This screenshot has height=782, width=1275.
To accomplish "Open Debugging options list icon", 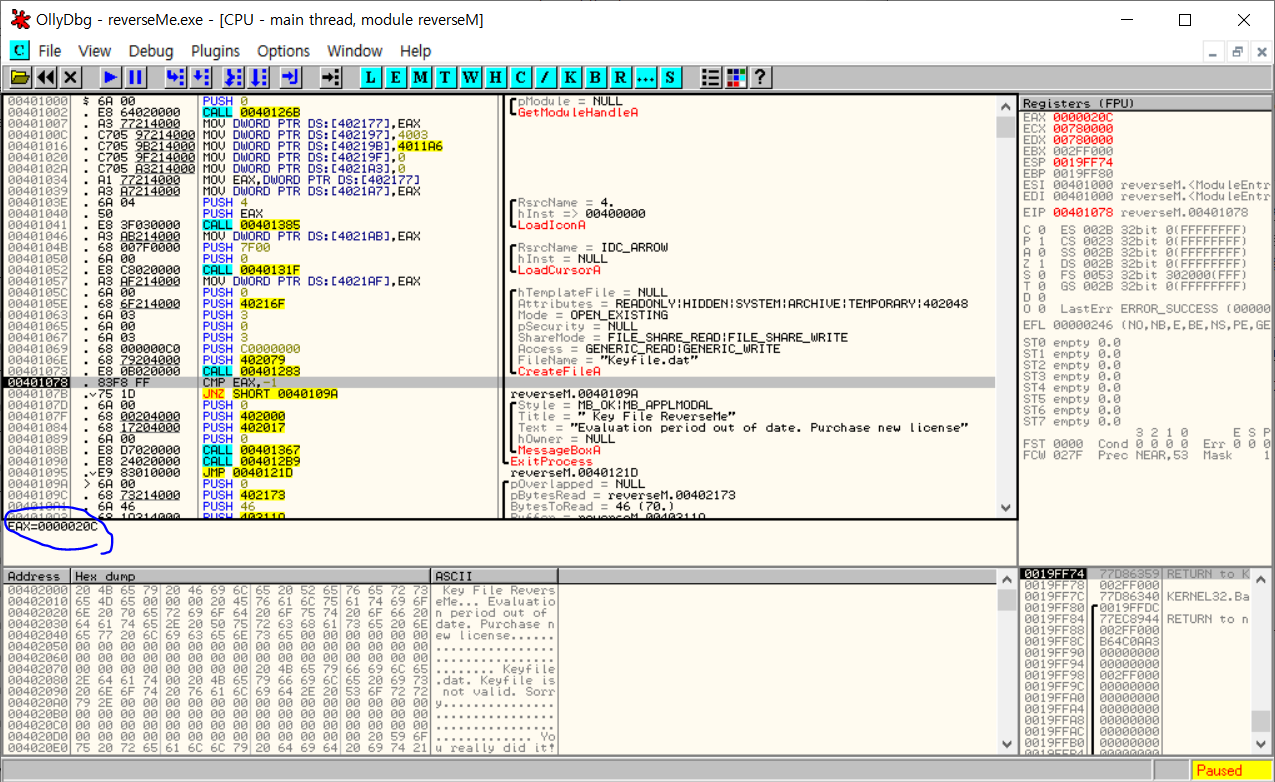I will point(711,77).
